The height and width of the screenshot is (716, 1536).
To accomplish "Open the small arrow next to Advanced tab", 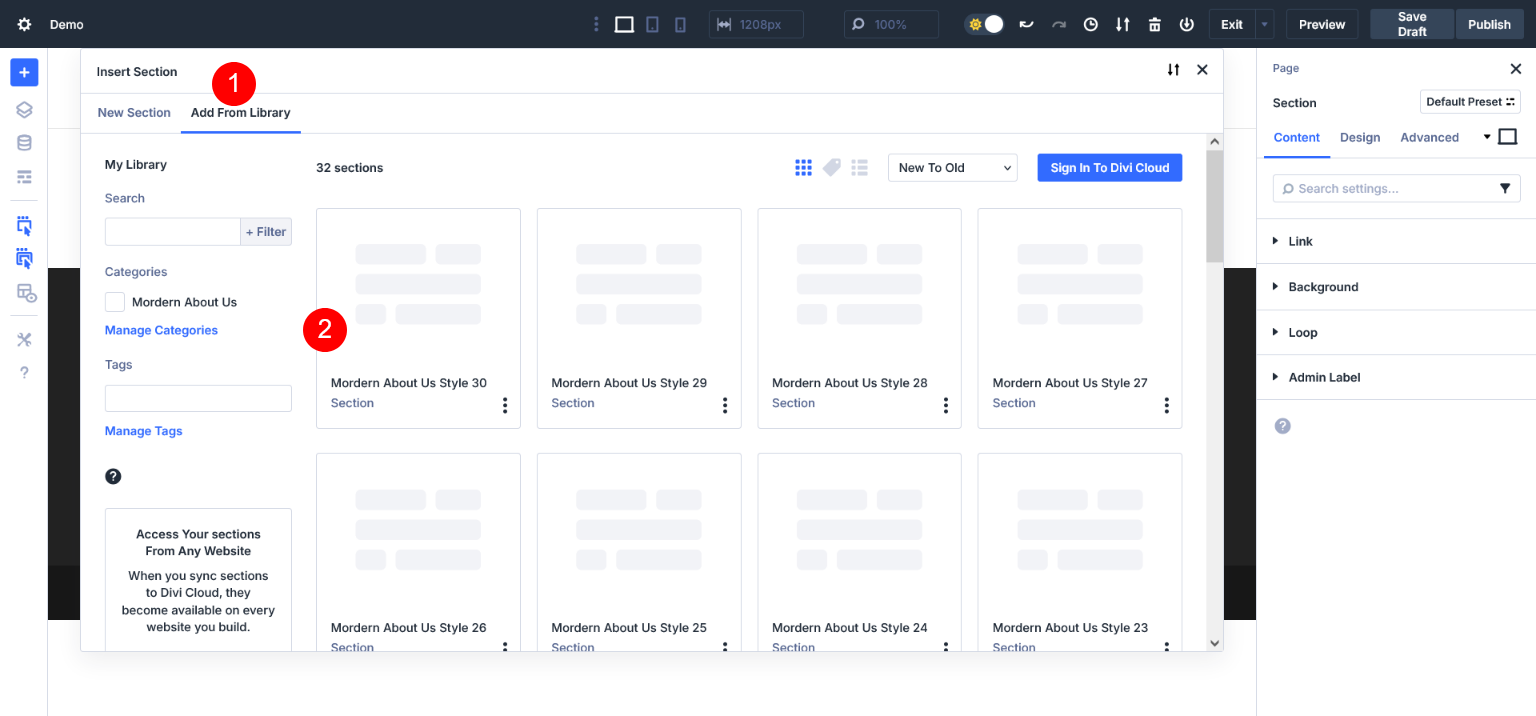I will [x=1487, y=137].
